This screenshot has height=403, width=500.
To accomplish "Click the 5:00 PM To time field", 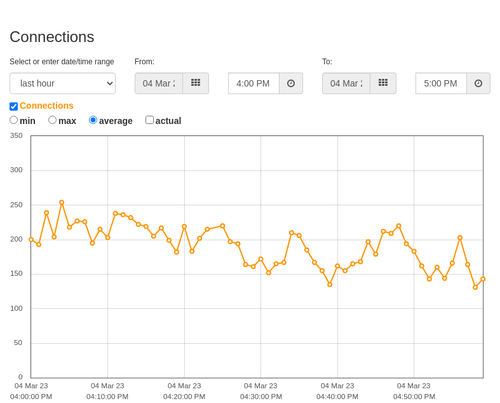I will point(441,83).
